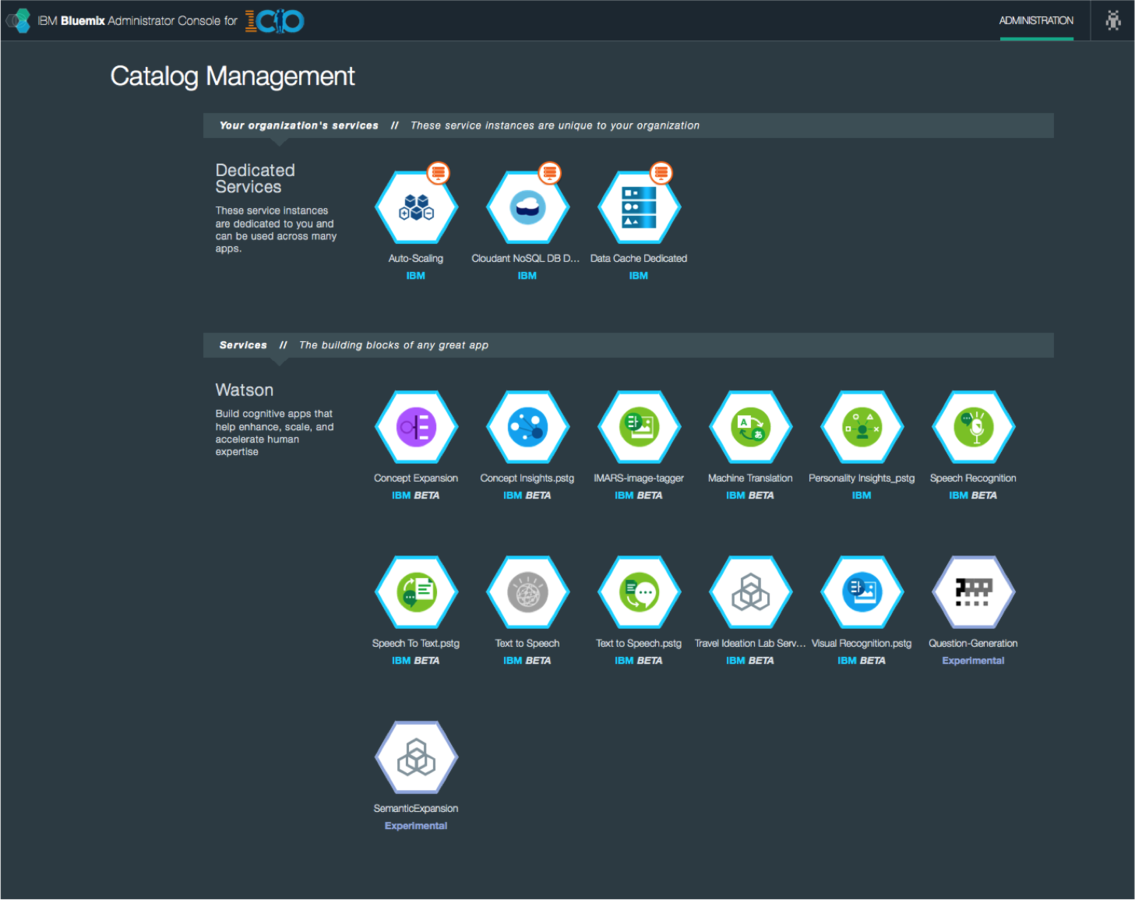Open the SemanticExpansion service icon
Screen dimensions: 1135x900
pyautogui.click(x=416, y=757)
